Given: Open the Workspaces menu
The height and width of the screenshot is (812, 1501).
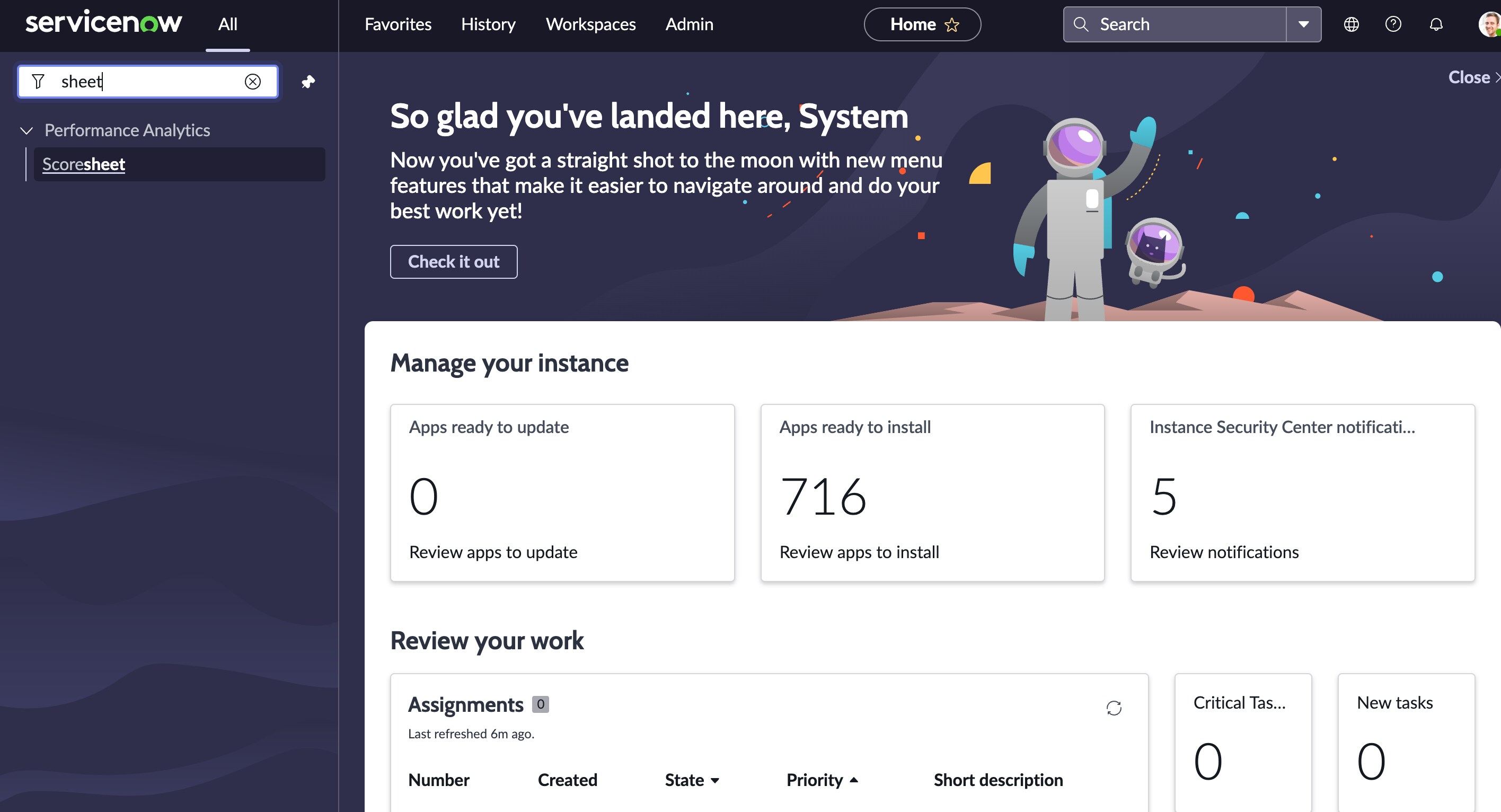Looking at the screenshot, I should point(590,24).
